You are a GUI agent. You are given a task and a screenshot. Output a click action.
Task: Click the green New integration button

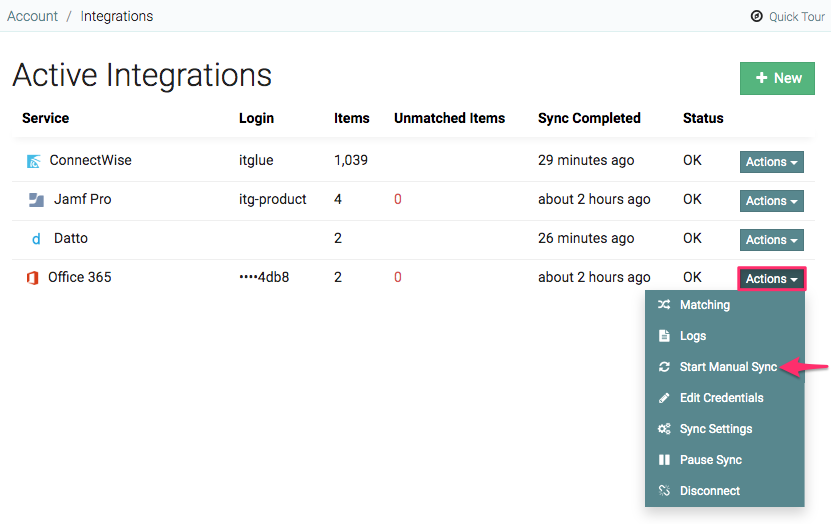click(777, 78)
